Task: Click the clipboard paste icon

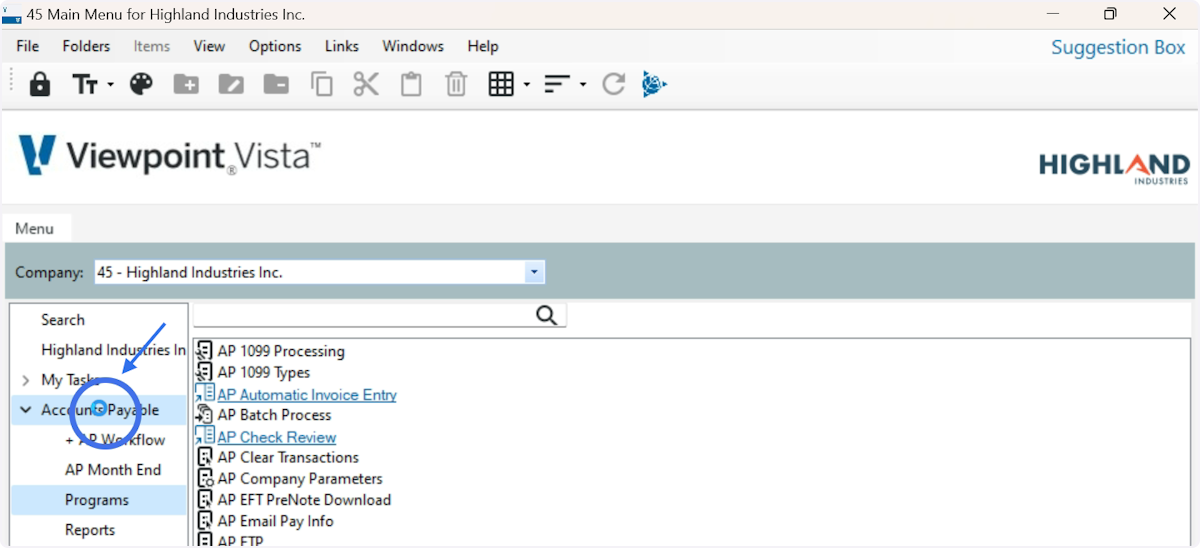Action: (411, 84)
